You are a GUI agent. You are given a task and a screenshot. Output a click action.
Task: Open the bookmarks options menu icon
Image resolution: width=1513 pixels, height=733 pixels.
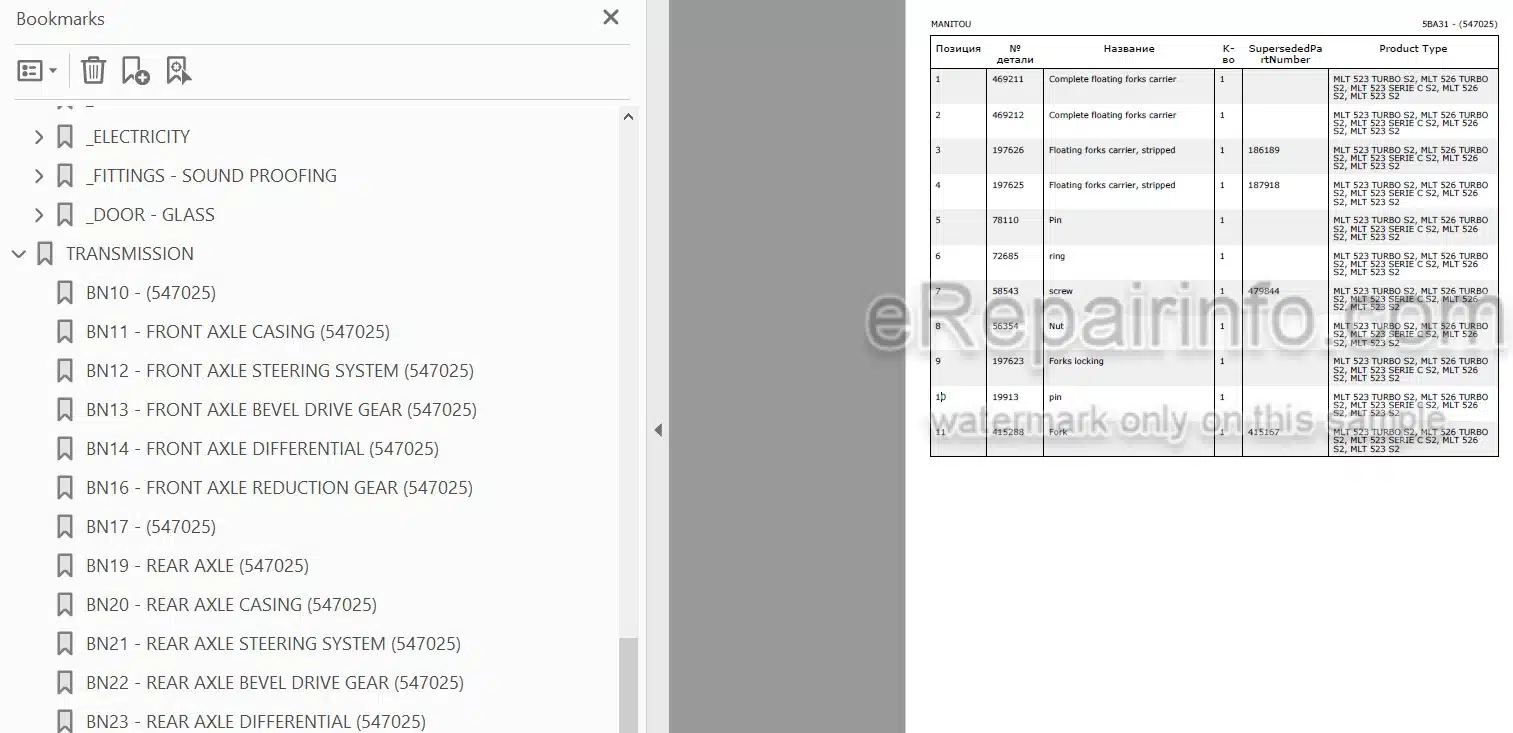pos(37,71)
